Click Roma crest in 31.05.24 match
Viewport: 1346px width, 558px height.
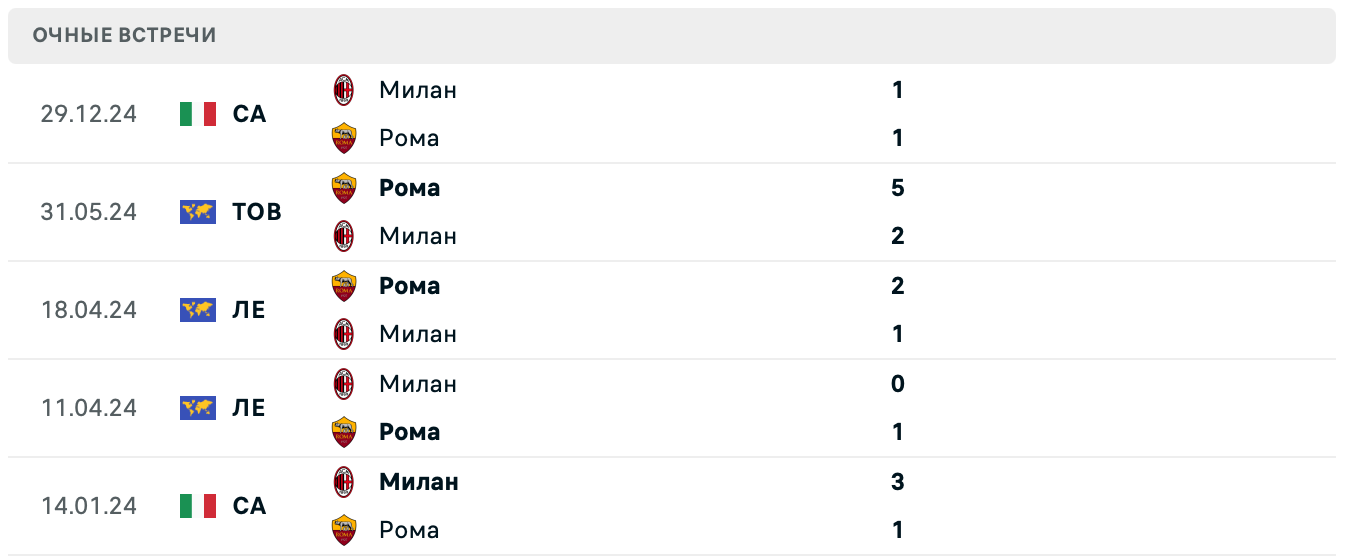[x=344, y=188]
